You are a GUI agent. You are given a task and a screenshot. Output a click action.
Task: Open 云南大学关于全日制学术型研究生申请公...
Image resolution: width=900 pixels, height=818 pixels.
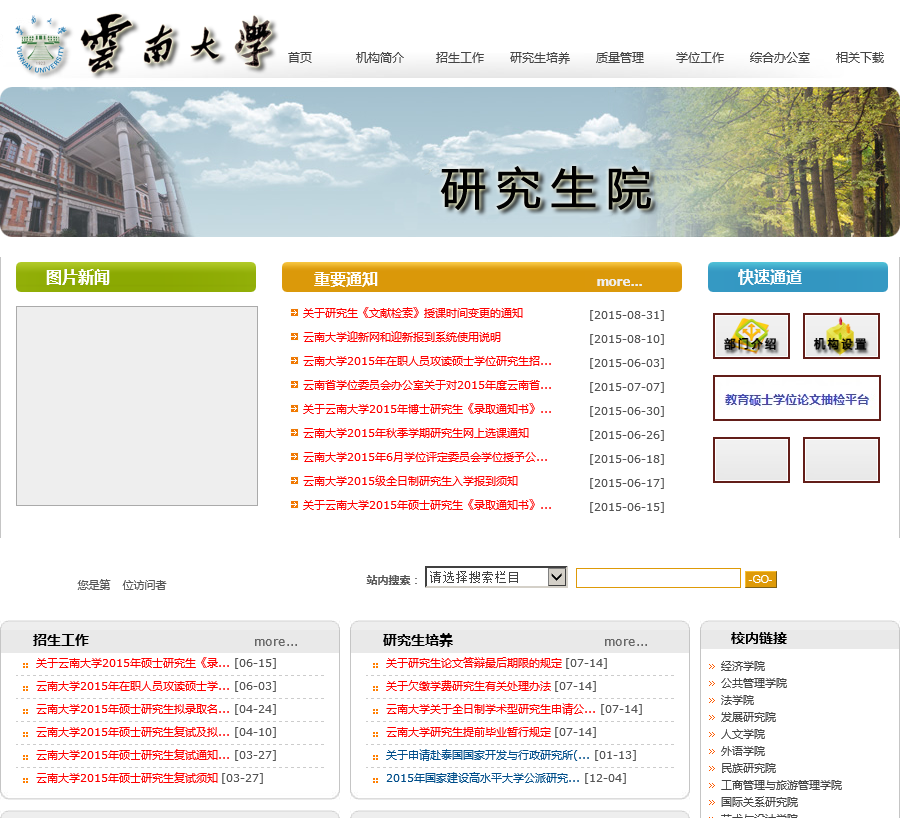[x=491, y=709]
